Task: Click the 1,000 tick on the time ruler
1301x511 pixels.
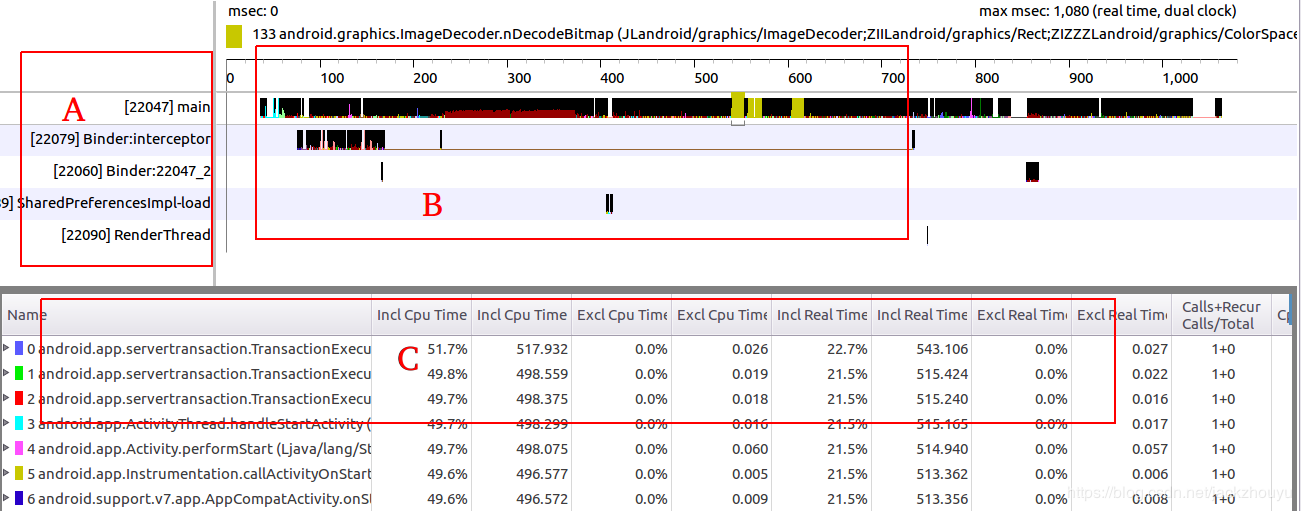Action: (1181, 77)
